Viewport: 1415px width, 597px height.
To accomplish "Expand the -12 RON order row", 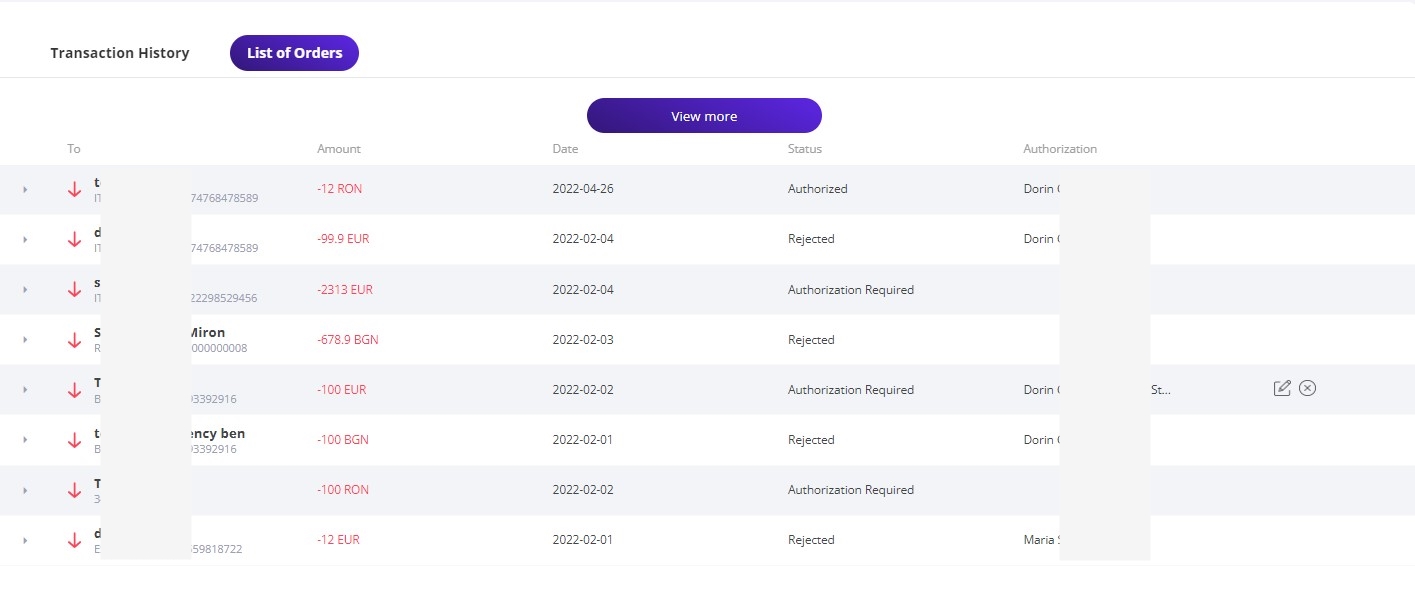I will (25, 189).
